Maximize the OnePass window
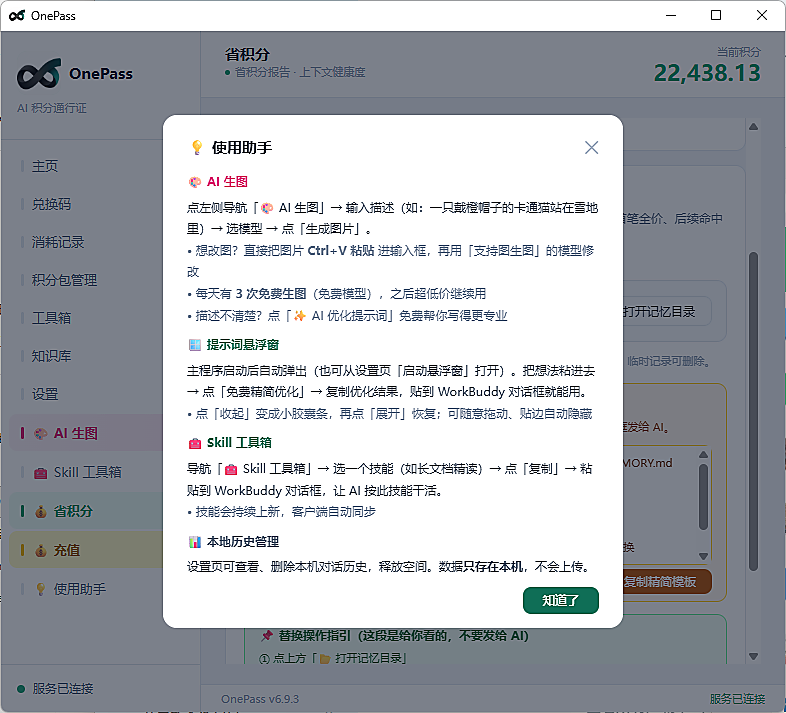 [x=716, y=16]
